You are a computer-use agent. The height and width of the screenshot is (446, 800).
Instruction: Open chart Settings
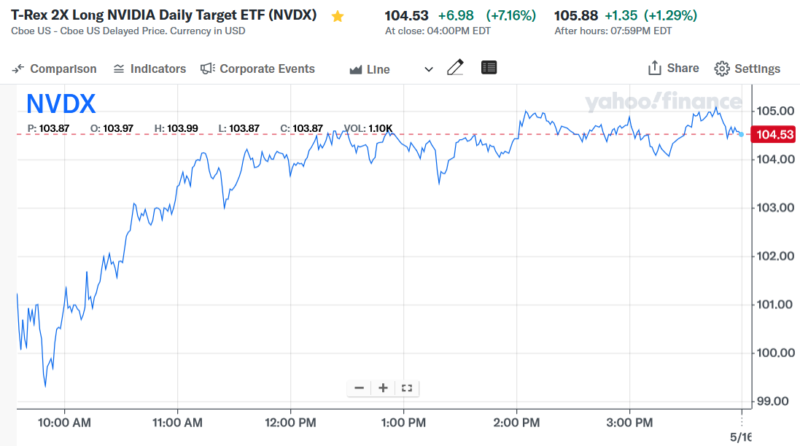pyautogui.click(x=746, y=69)
